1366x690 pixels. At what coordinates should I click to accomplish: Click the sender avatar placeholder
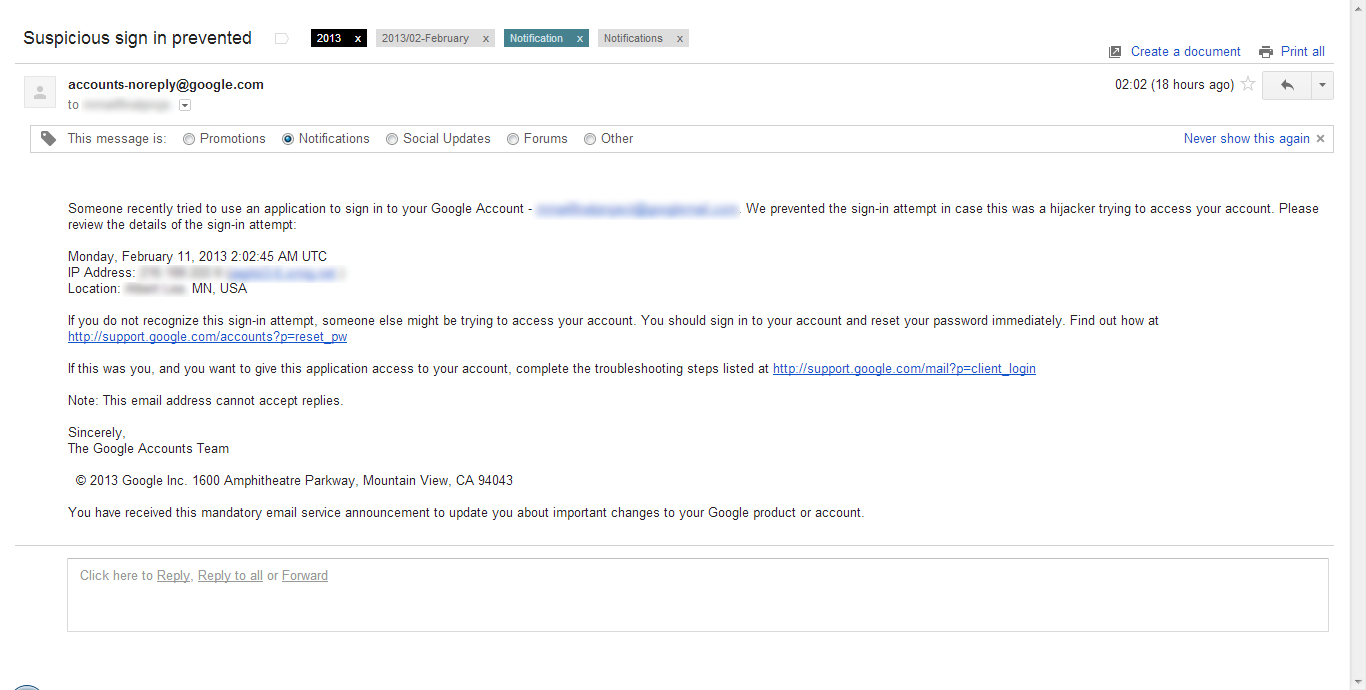40,92
